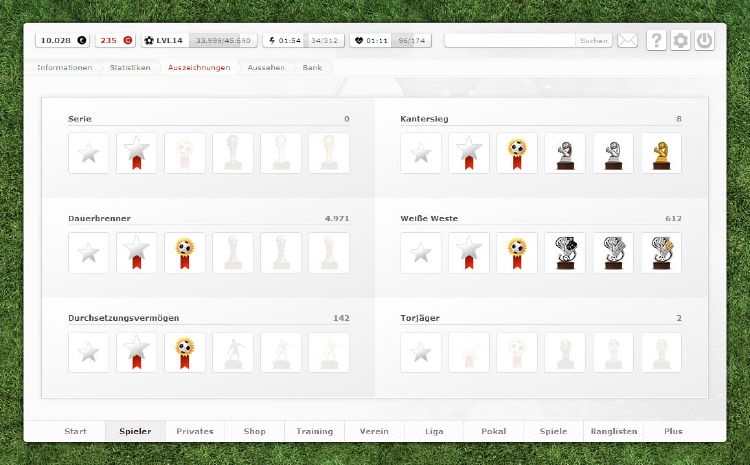The width and height of the screenshot is (750, 465).
Task: Select the red ribbon star in Serie
Action: (x=137, y=153)
